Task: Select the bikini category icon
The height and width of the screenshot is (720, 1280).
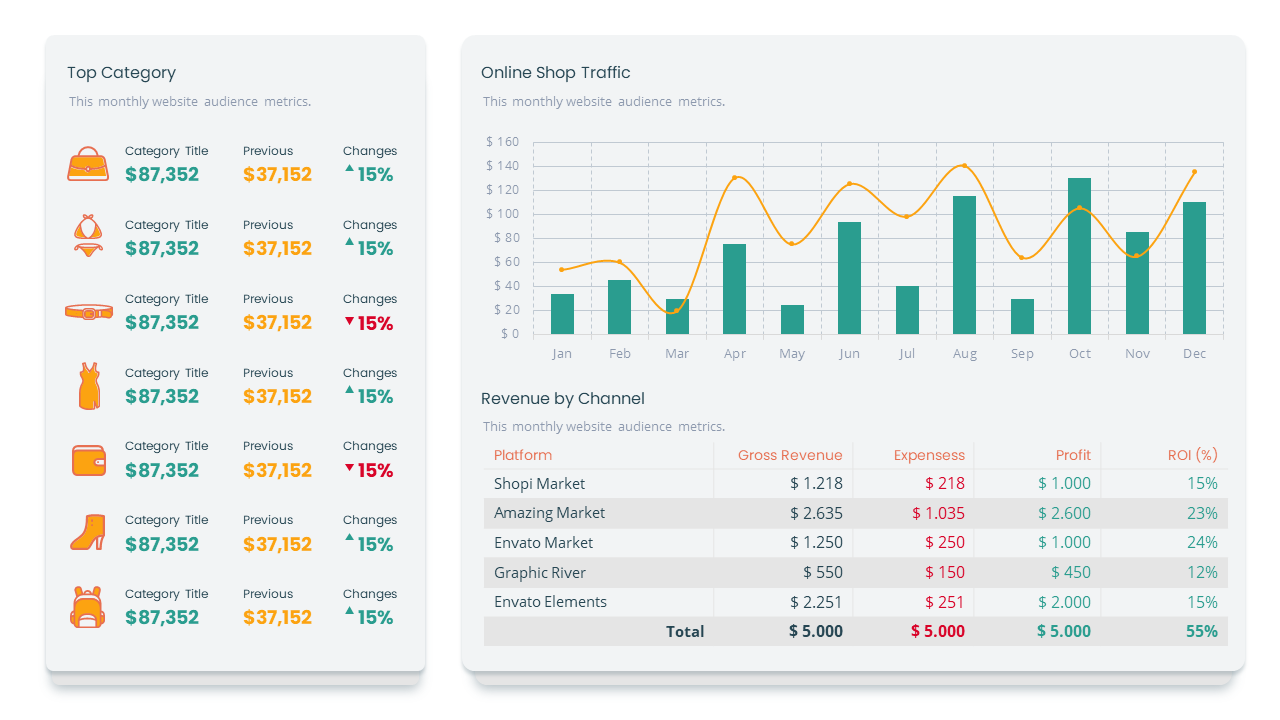Action: pos(88,236)
